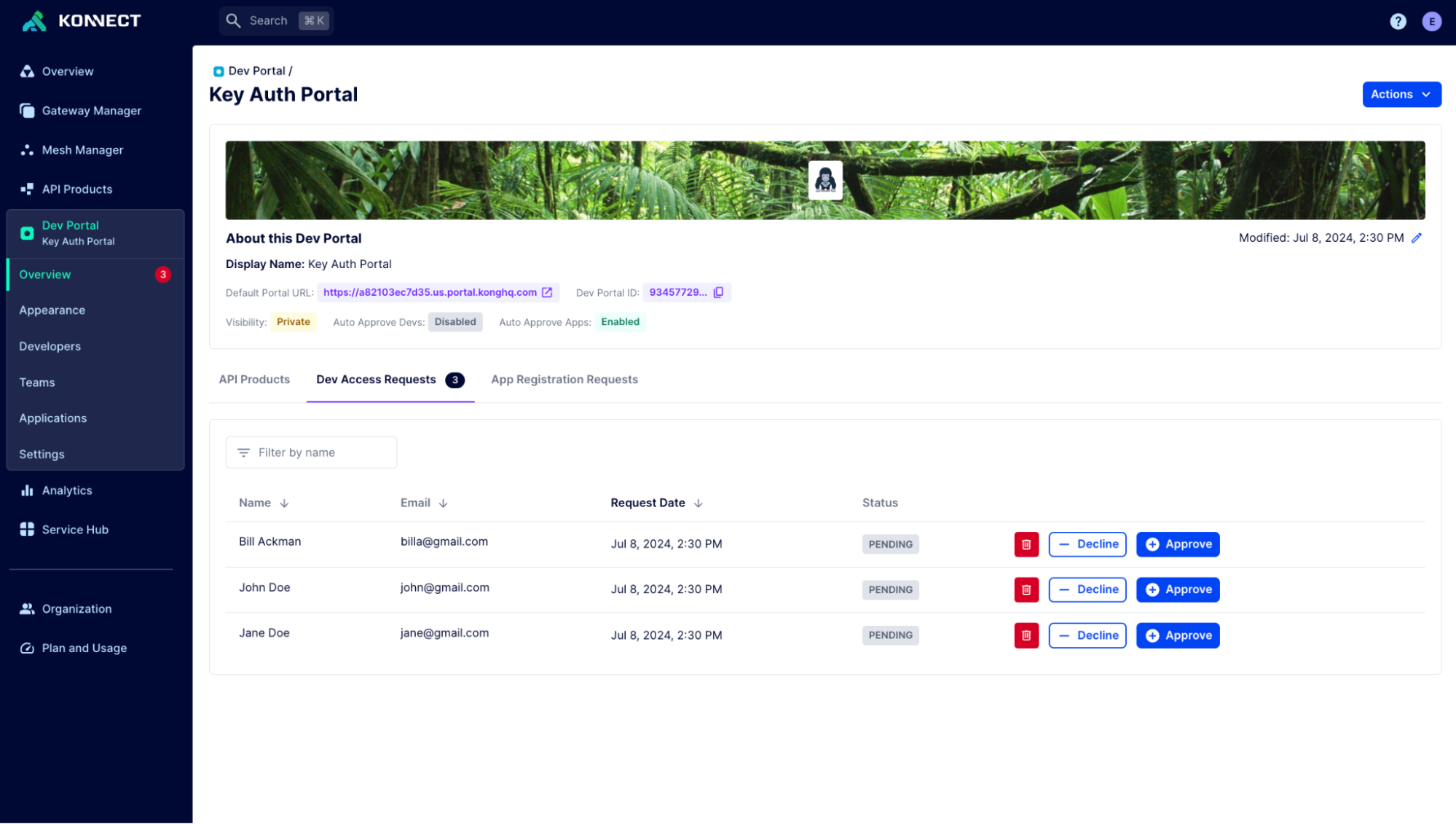Viewport: 1456px width, 824px height.
Task: Go to Service Hub in the sidebar
Action: point(74,530)
